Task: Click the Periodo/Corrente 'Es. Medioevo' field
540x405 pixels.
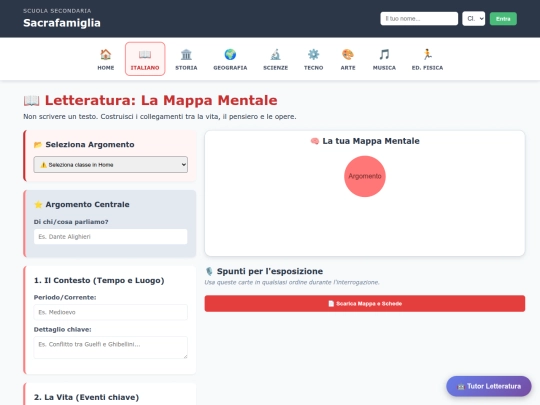Action: [x=111, y=312]
